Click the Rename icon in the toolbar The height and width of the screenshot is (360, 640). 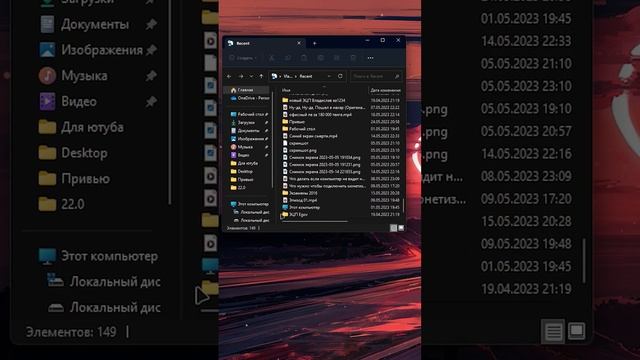(320, 58)
